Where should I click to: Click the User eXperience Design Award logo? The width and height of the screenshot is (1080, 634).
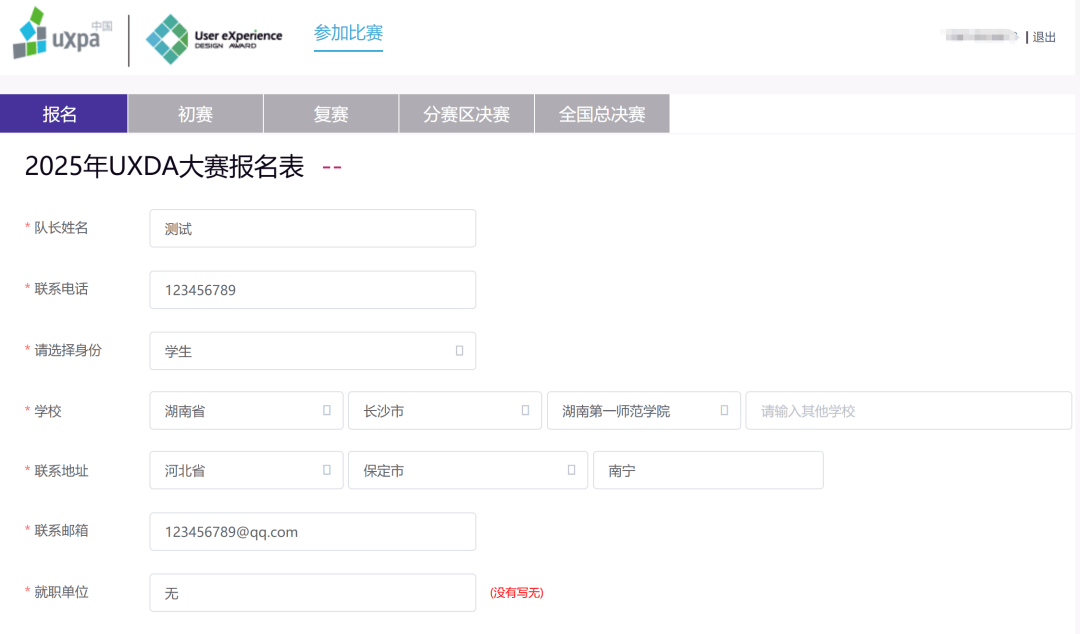point(213,39)
